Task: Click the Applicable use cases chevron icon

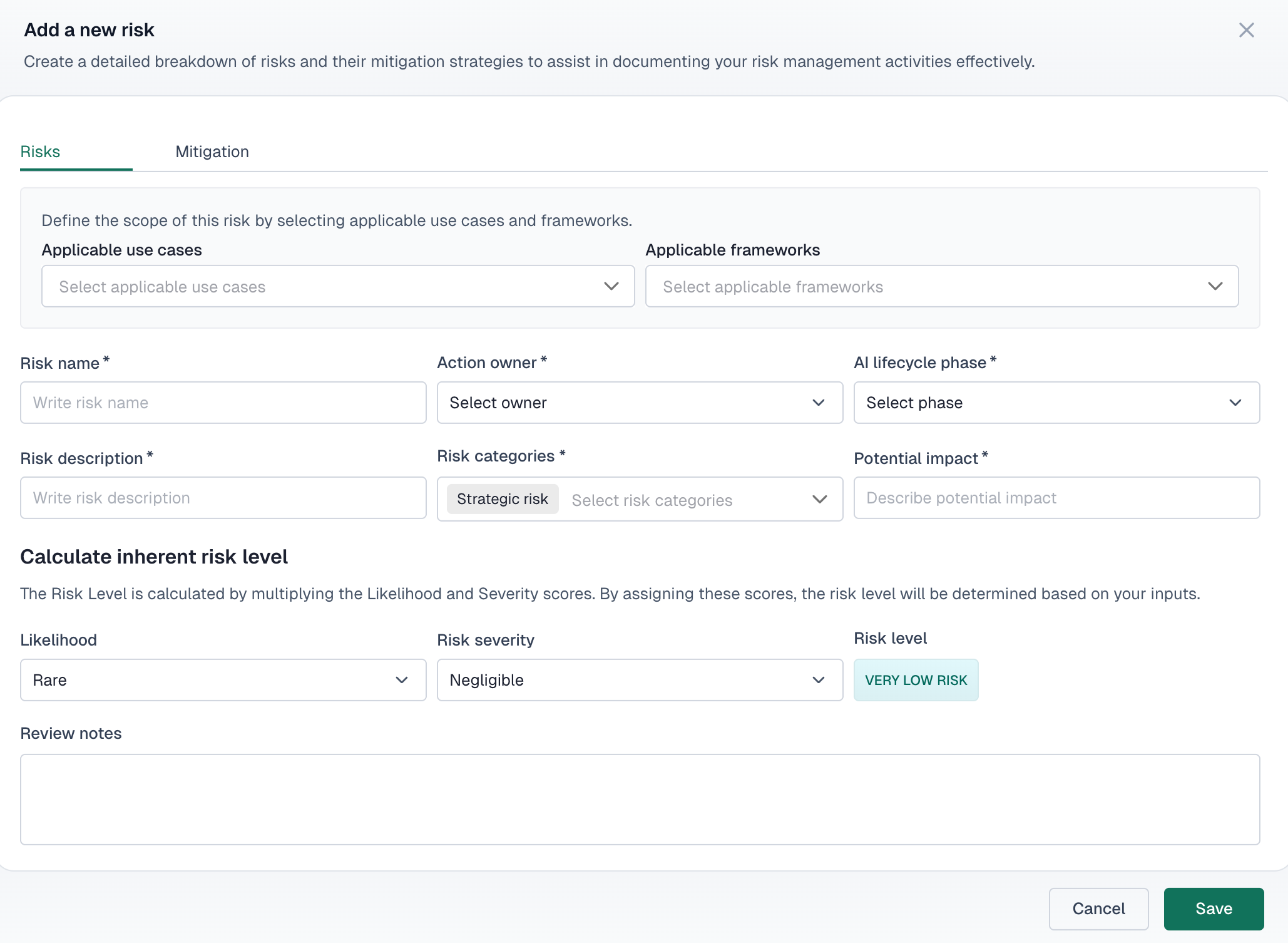Action: [x=610, y=286]
